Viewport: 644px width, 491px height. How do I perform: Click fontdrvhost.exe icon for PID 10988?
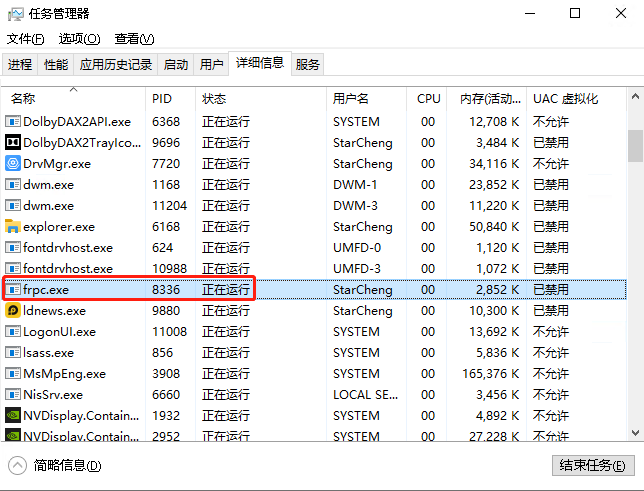click(x=13, y=268)
